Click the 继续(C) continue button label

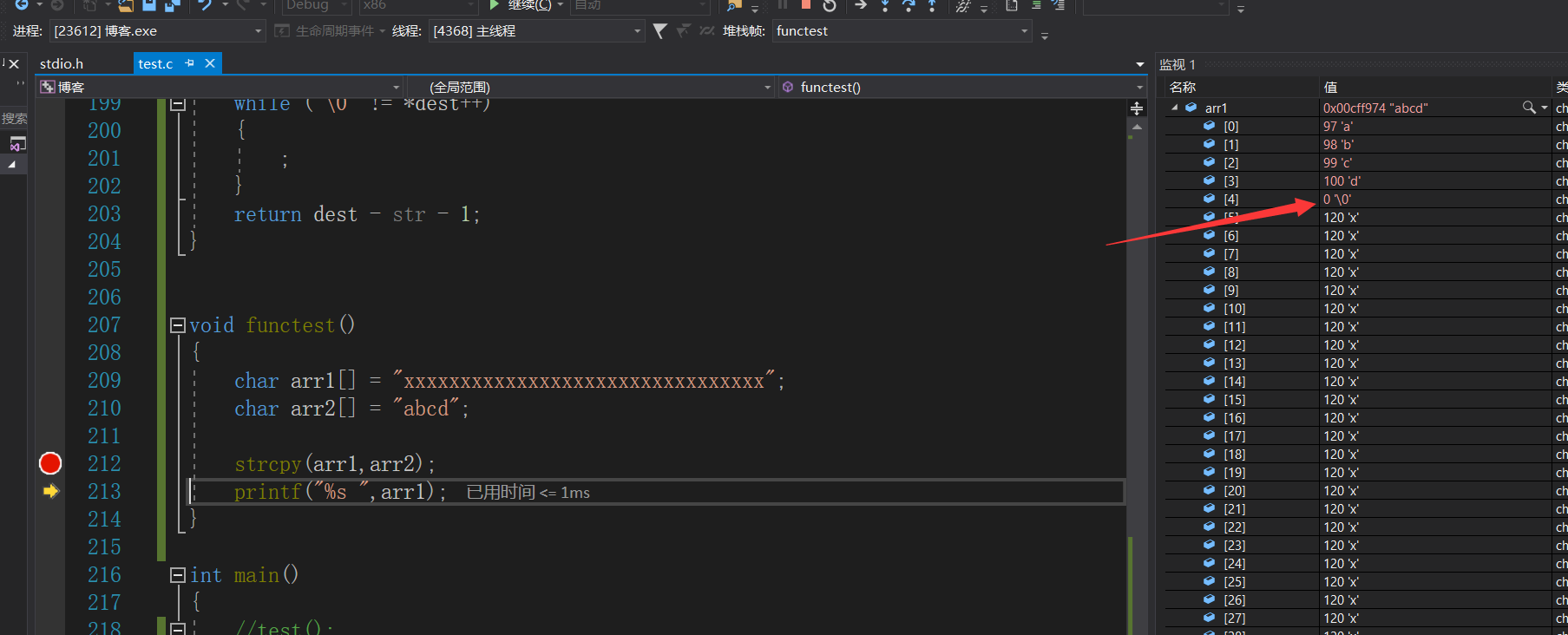tap(529, 5)
